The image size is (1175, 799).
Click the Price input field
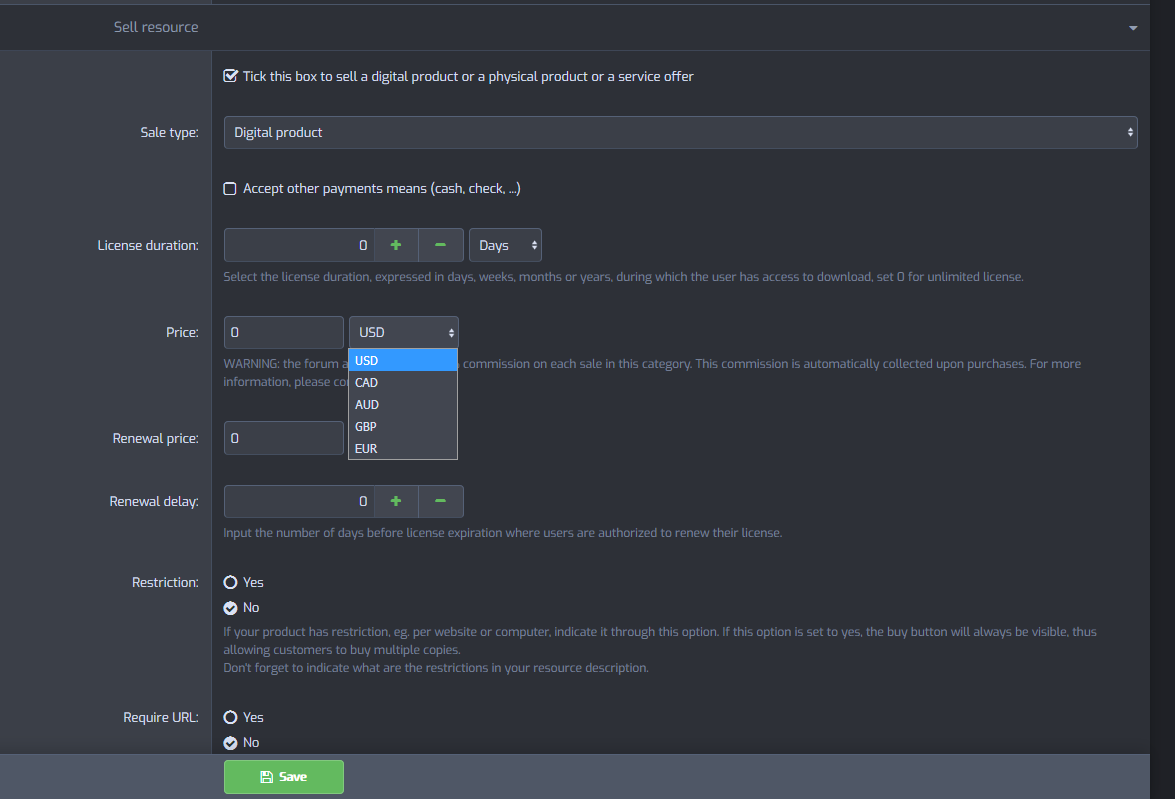click(x=284, y=332)
